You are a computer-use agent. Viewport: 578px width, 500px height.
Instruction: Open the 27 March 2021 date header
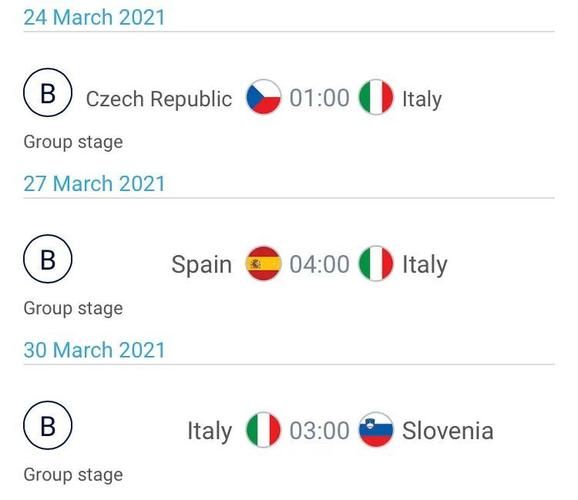(94, 184)
